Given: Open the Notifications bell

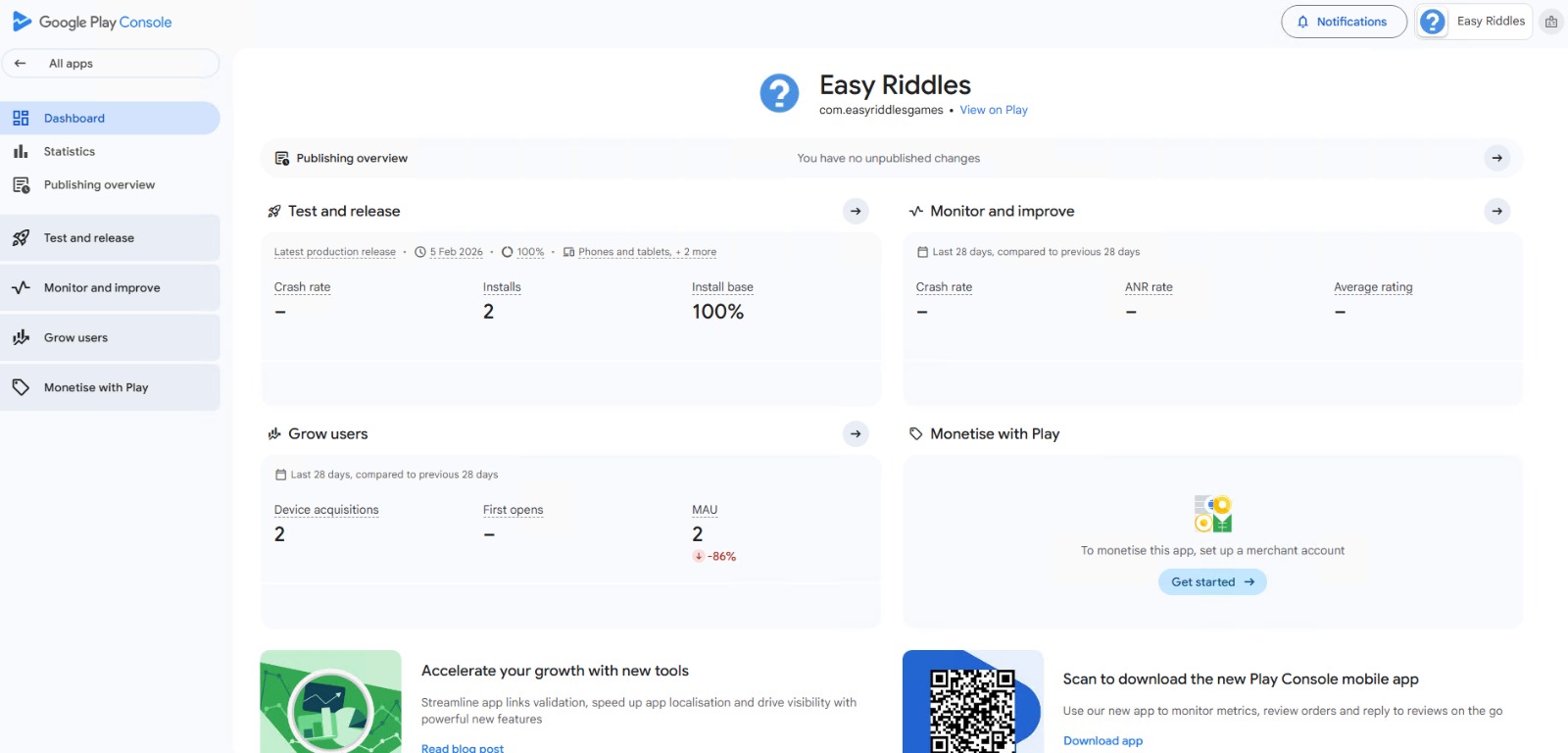Looking at the screenshot, I should click(1343, 21).
